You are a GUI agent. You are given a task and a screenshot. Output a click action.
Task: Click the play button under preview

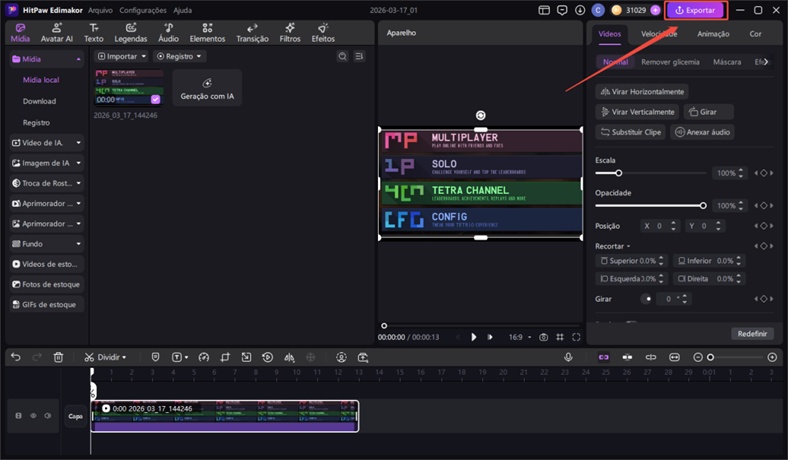point(473,337)
